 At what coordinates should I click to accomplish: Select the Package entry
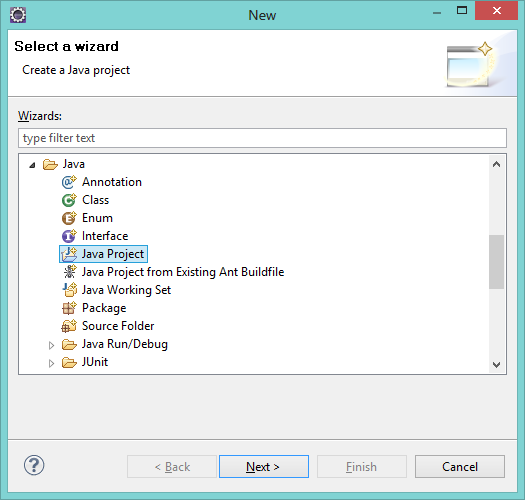[104, 308]
